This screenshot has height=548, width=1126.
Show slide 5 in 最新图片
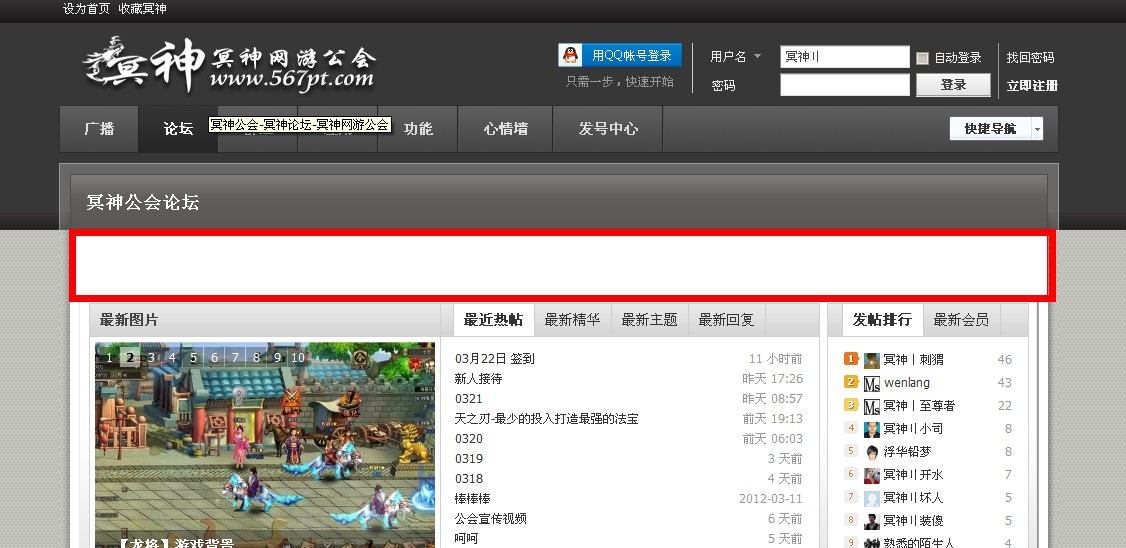click(193, 357)
